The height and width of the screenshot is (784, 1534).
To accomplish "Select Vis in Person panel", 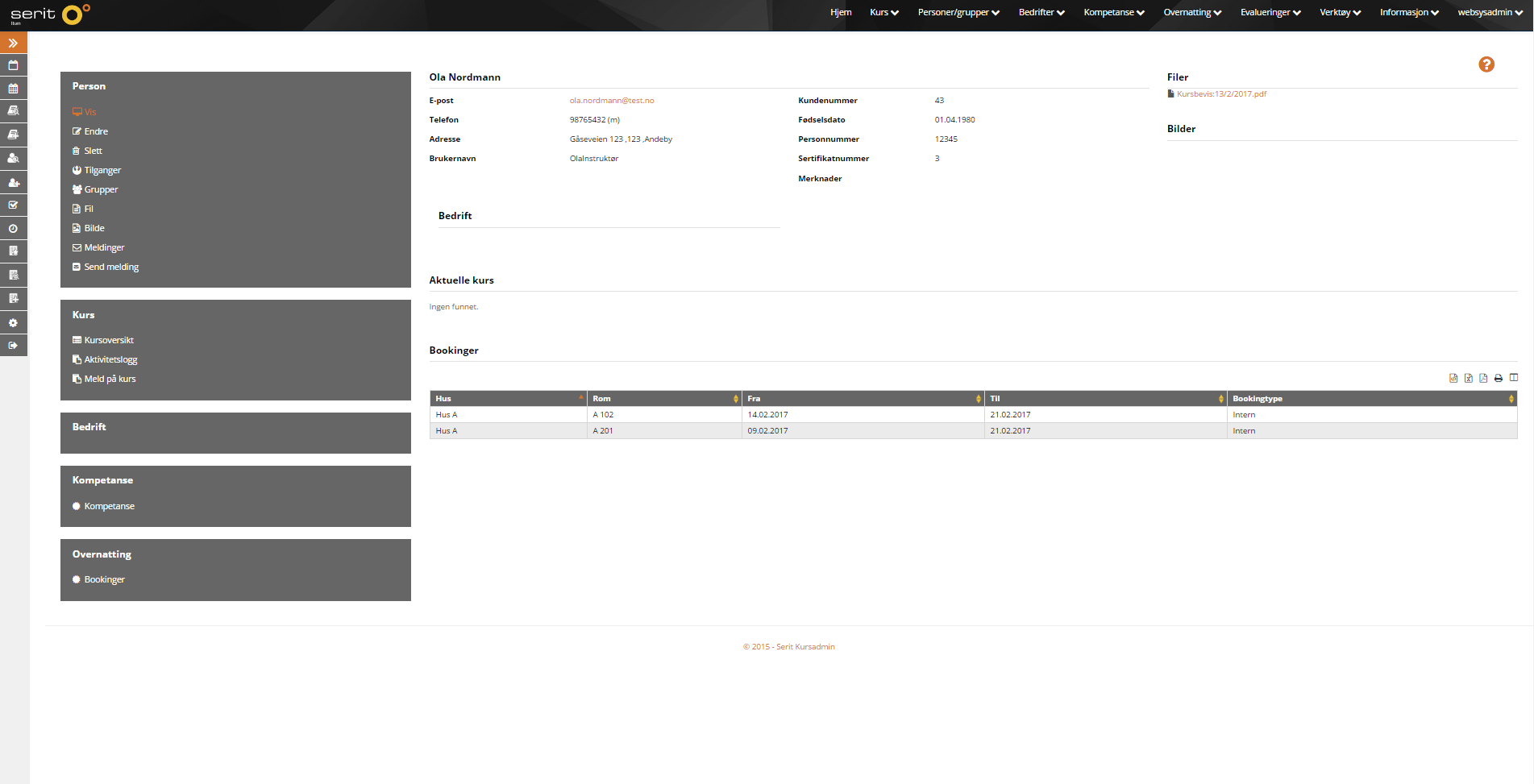I will [84, 112].
